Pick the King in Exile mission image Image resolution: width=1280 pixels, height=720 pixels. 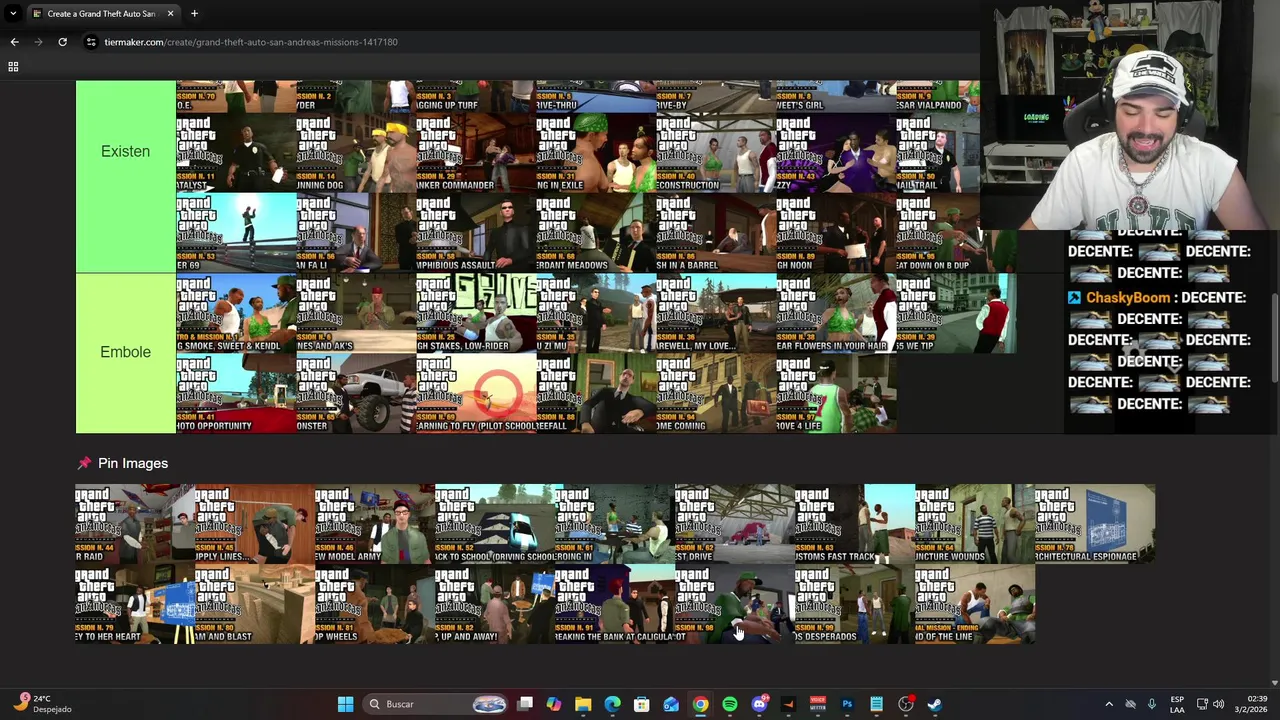click(595, 153)
